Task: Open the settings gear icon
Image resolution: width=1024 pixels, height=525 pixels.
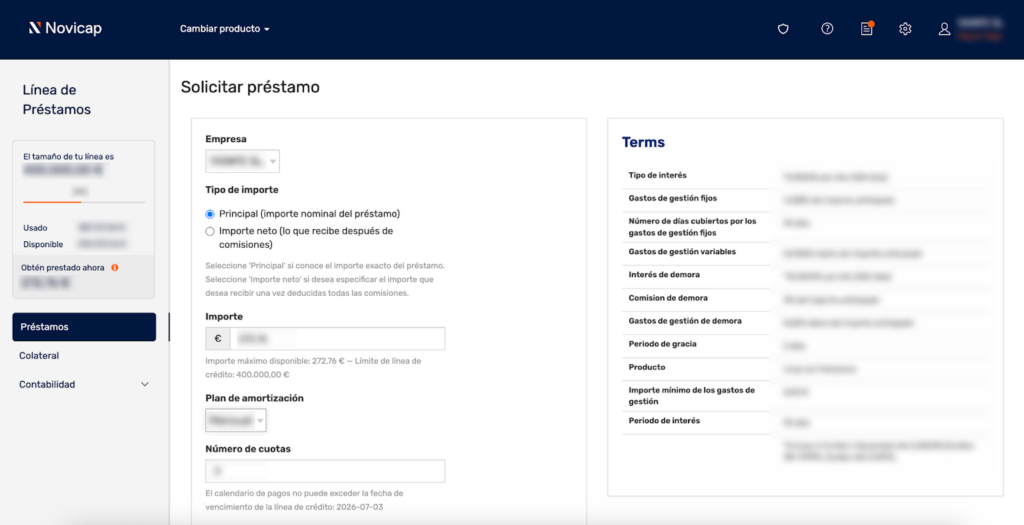Action: click(905, 29)
